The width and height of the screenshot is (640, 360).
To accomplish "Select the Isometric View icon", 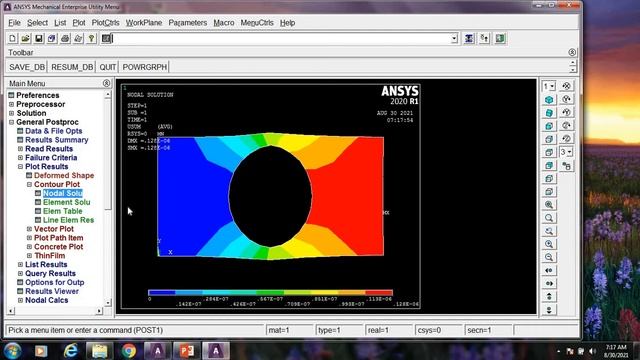I will pos(549,100).
